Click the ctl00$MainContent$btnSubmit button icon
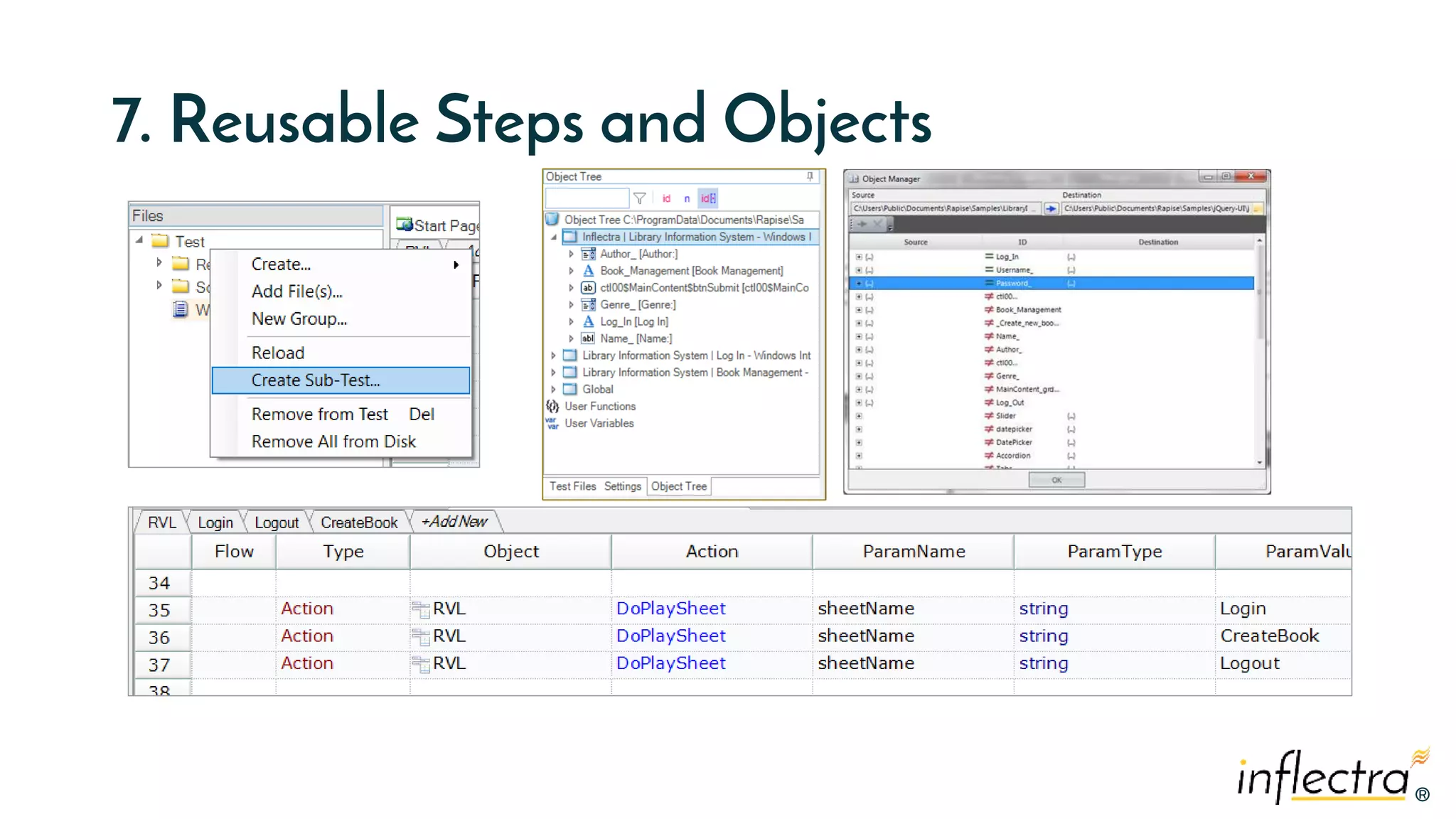 (589, 288)
